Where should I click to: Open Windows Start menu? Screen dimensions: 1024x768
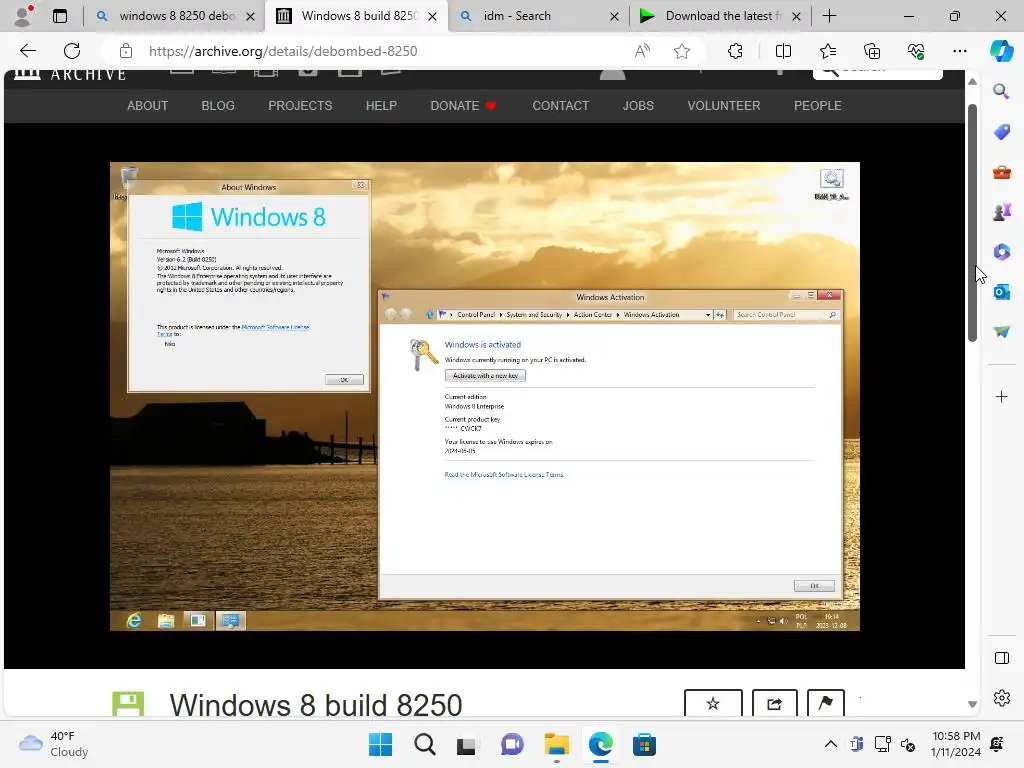coord(380,744)
